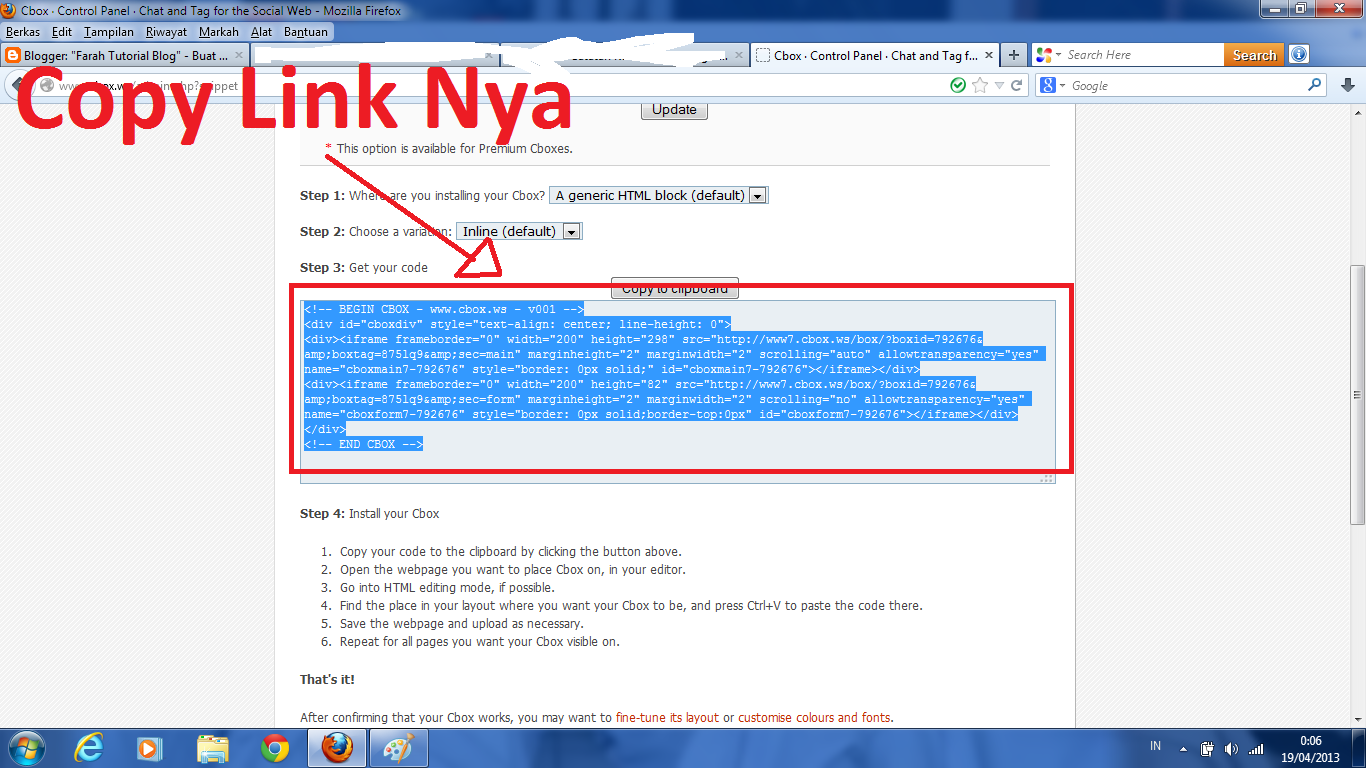The height and width of the screenshot is (768, 1366).
Task: Open the Berkas menu
Action: tap(23, 32)
